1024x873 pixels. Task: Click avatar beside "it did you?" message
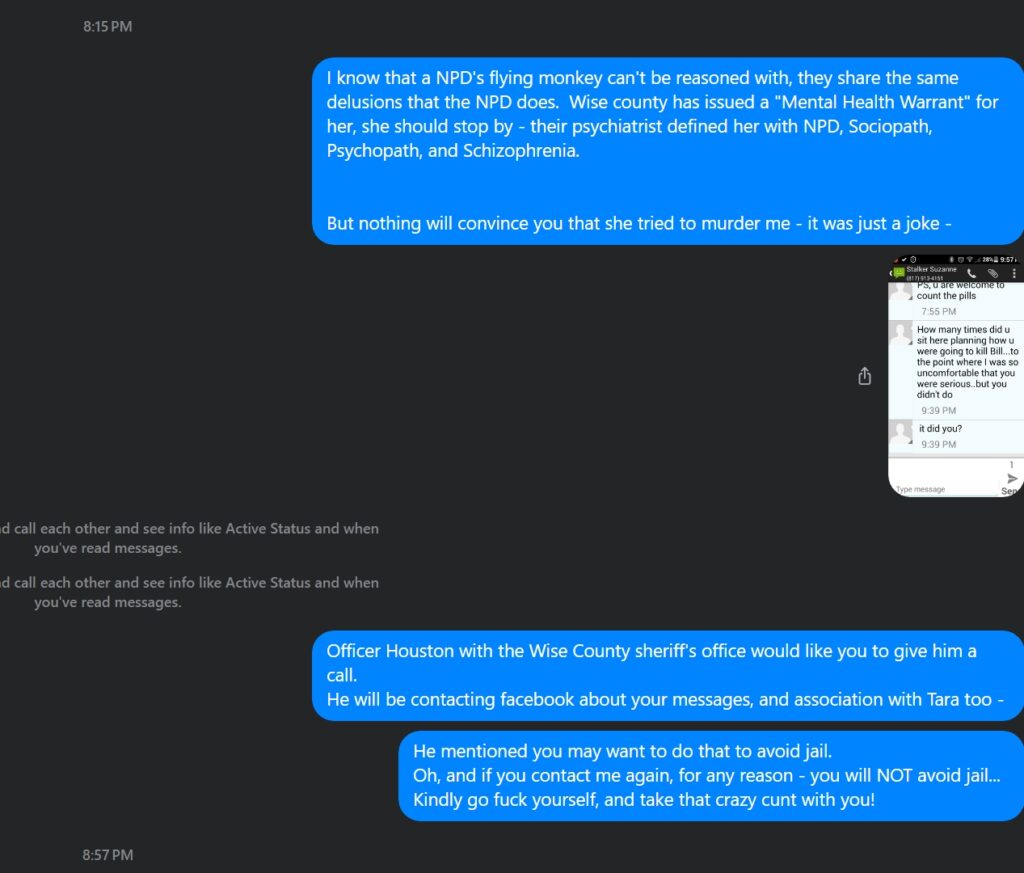pos(901,432)
